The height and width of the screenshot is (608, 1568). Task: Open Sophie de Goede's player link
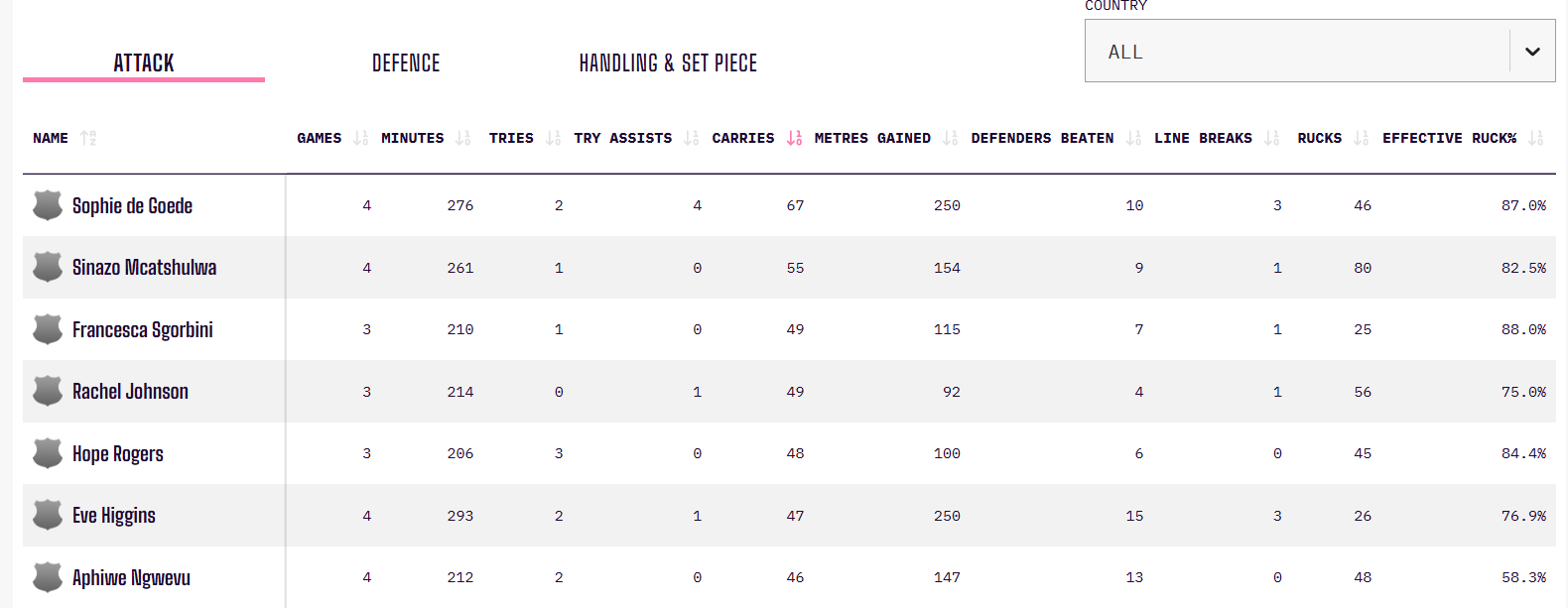(x=132, y=206)
